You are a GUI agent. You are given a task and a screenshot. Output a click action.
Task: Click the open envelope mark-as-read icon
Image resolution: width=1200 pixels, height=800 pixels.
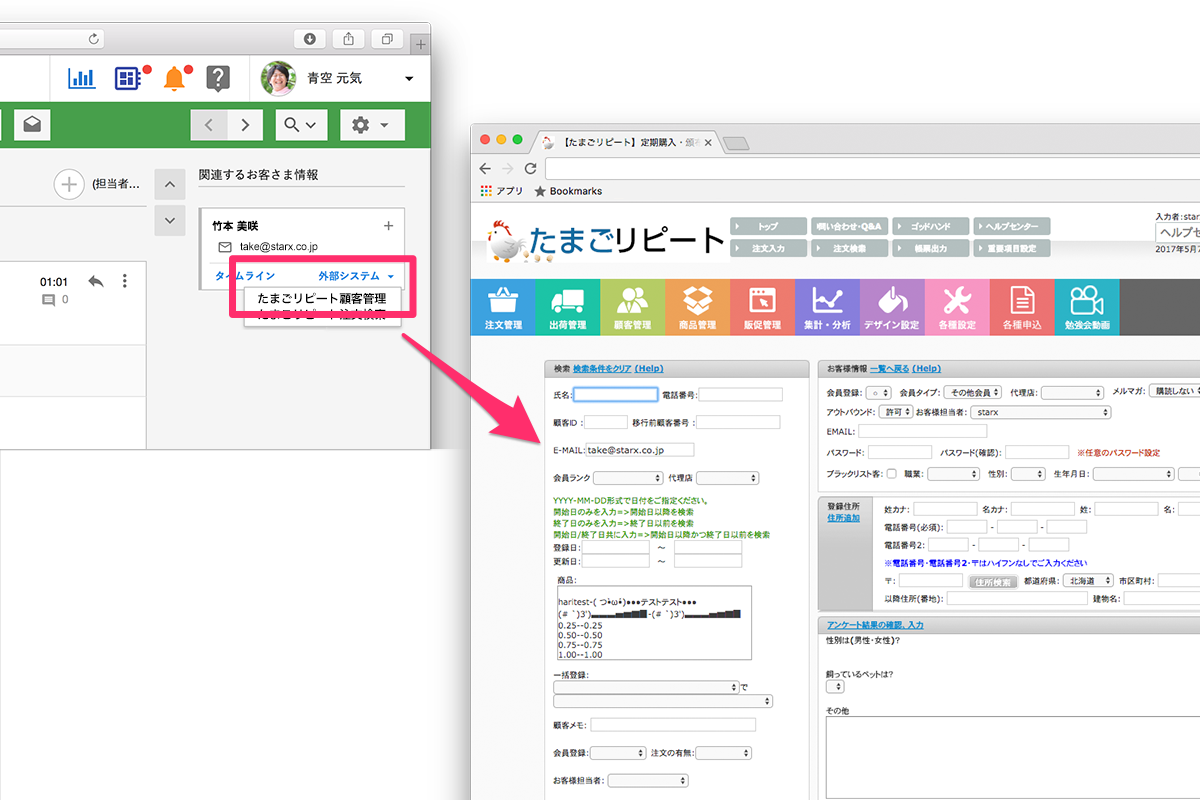tap(33, 125)
